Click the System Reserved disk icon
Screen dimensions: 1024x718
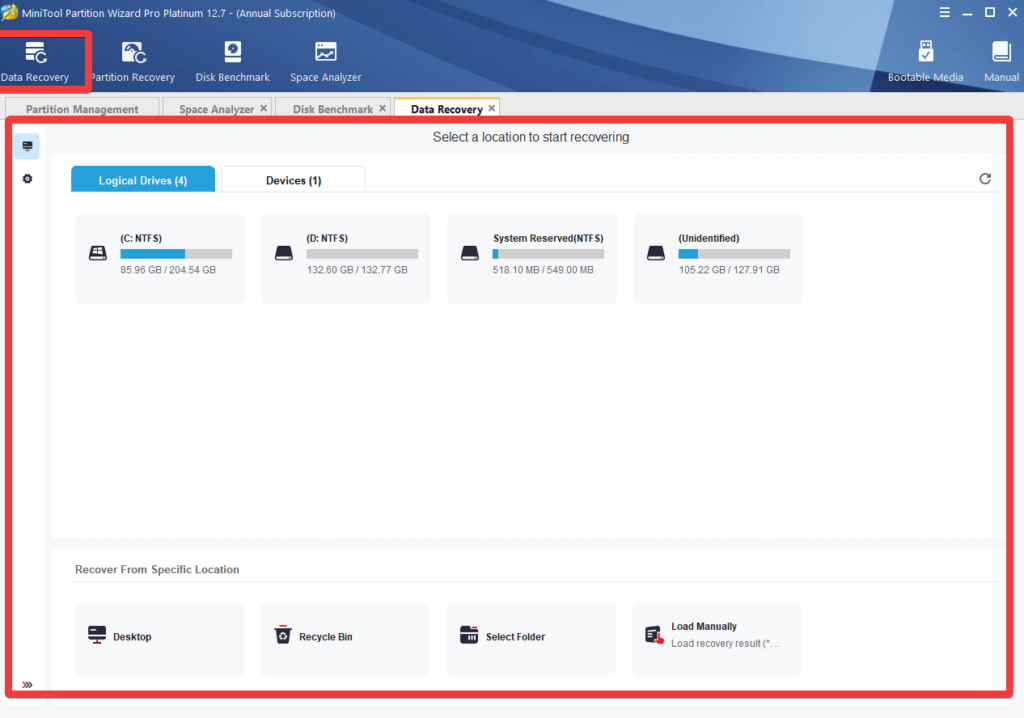470,253
